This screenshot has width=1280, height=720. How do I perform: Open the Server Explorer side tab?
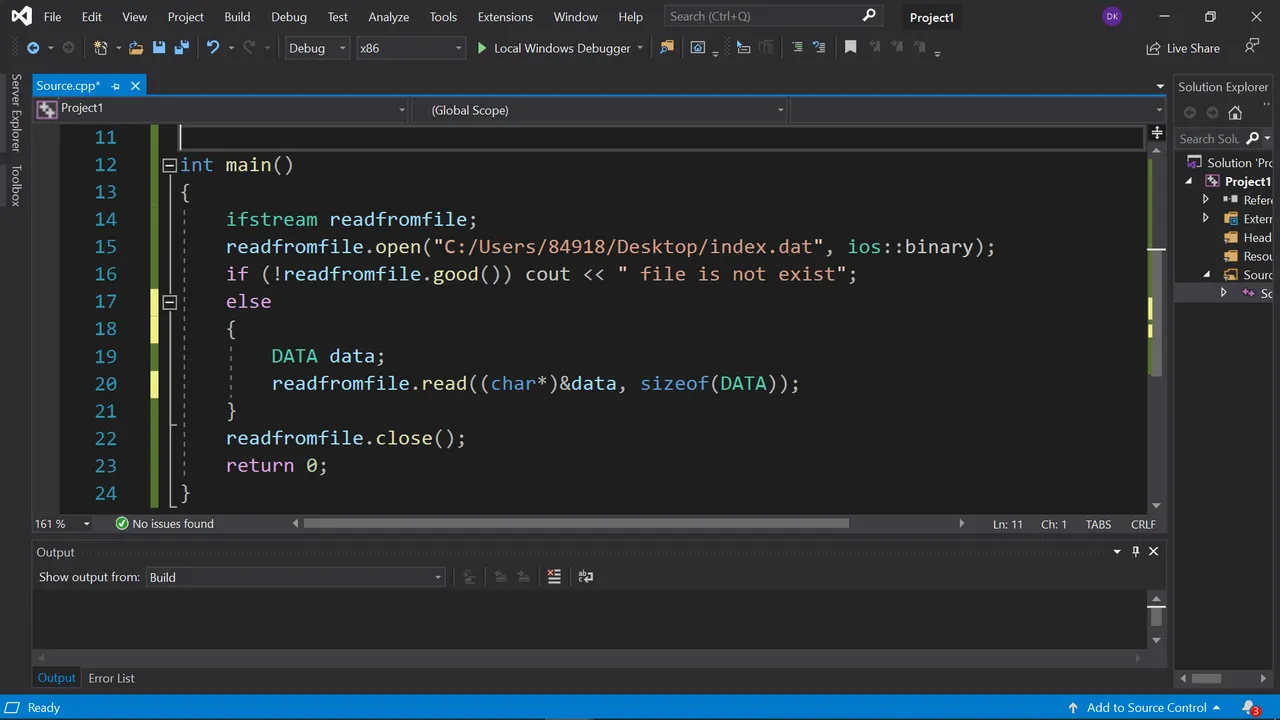(15, 112)
